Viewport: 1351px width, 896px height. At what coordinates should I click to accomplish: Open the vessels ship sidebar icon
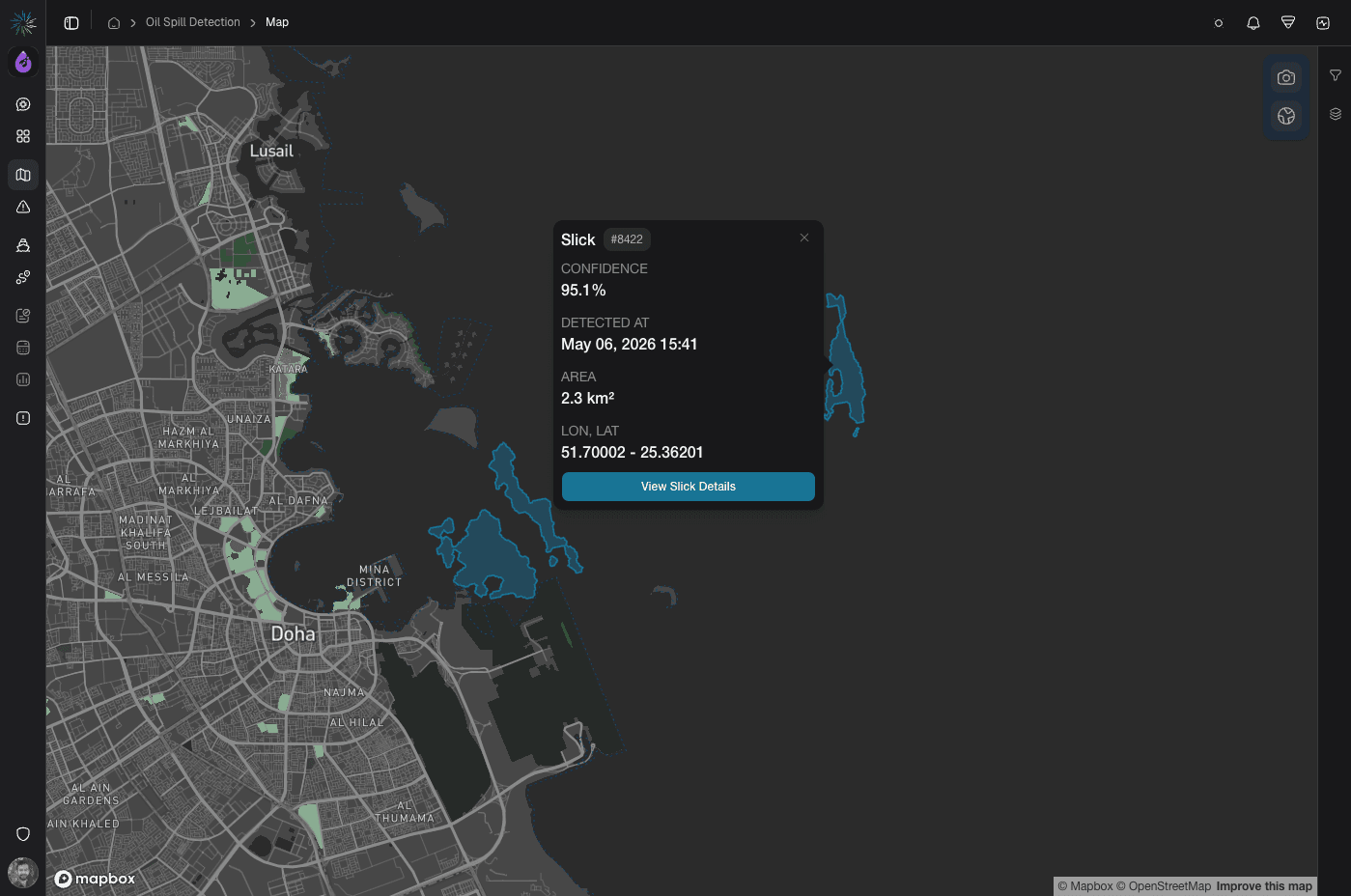pos(23,245)
